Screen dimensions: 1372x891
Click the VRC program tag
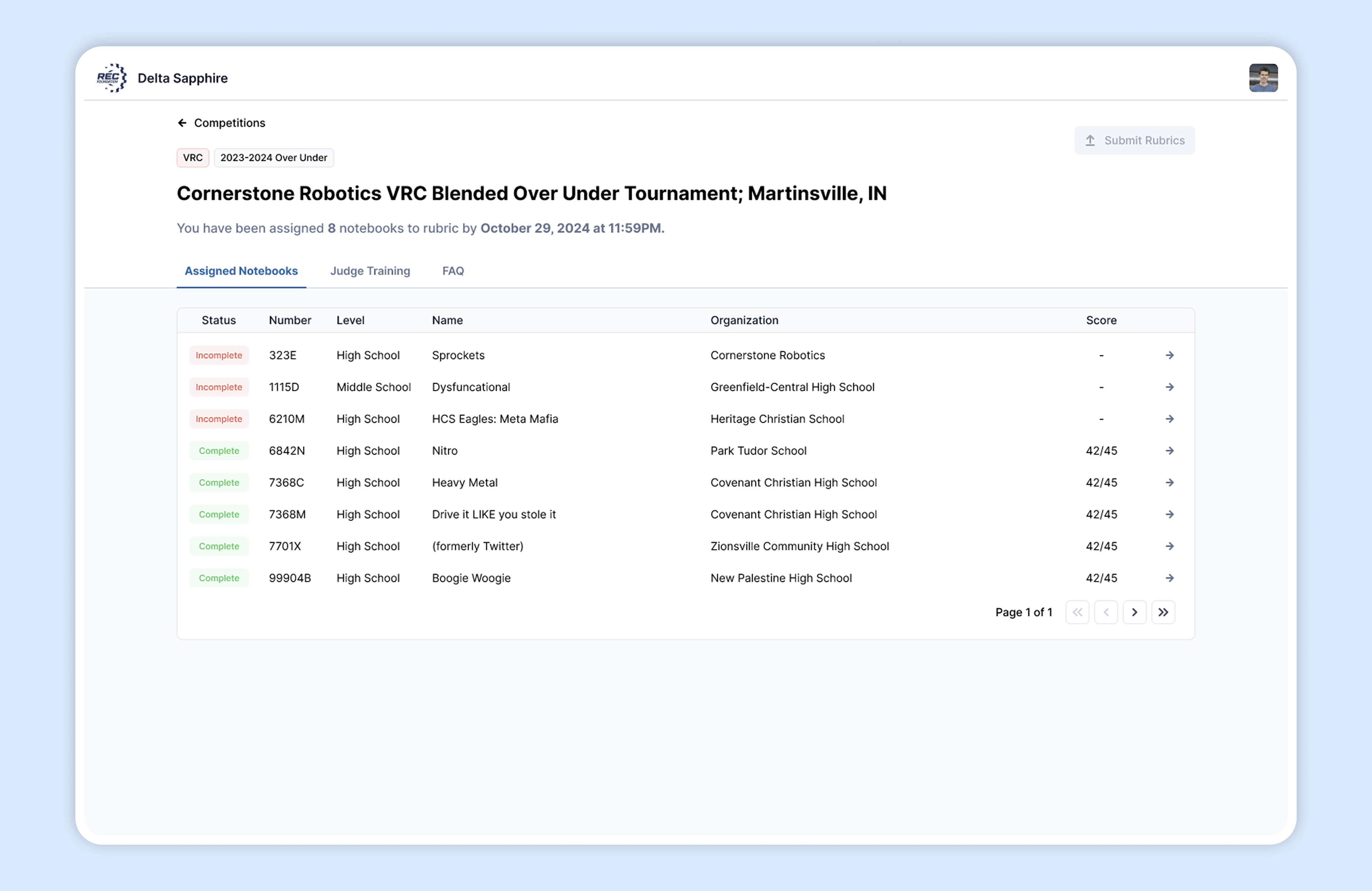coord(193,158)
